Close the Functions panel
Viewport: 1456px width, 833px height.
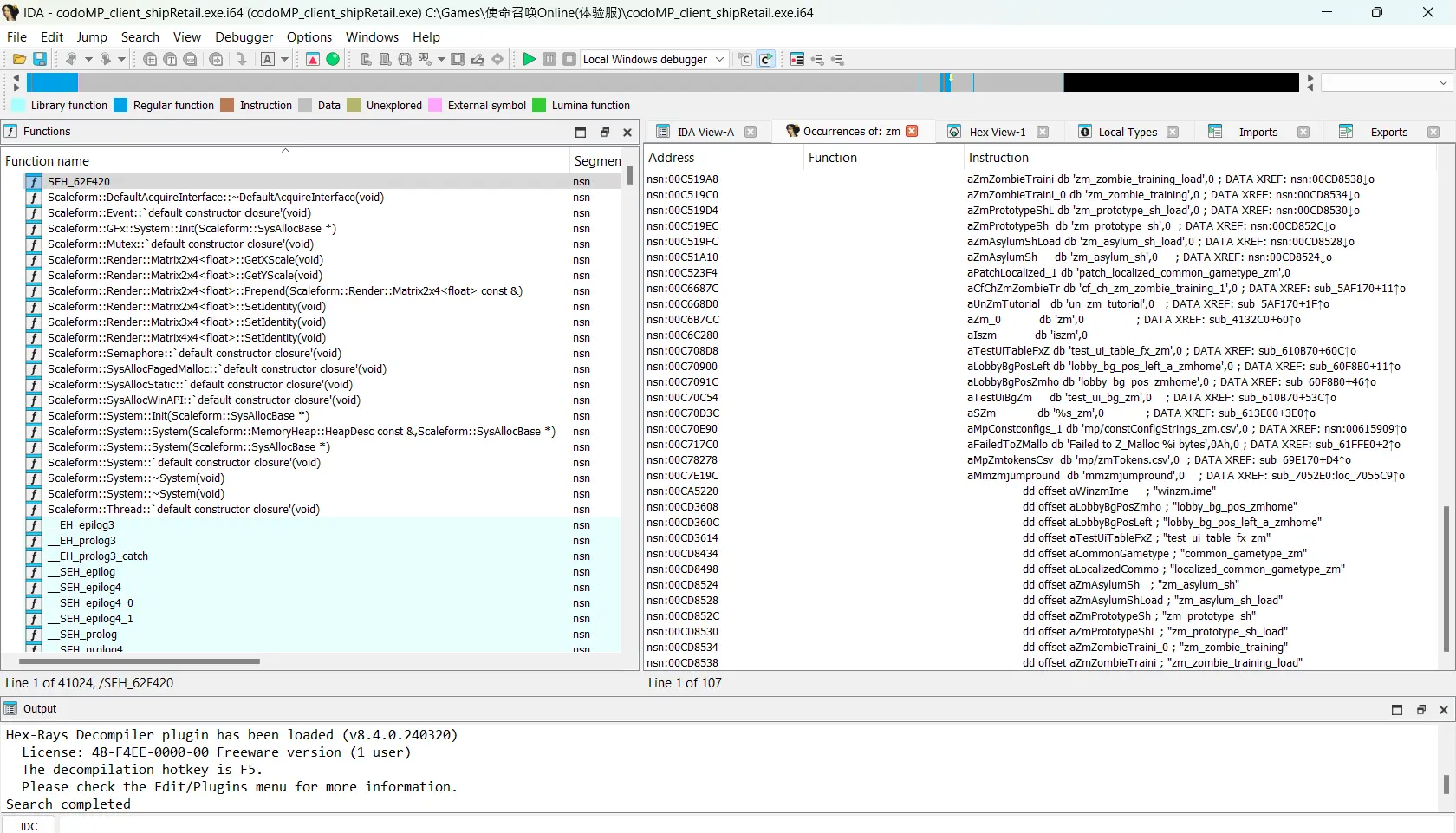(627, 132)
